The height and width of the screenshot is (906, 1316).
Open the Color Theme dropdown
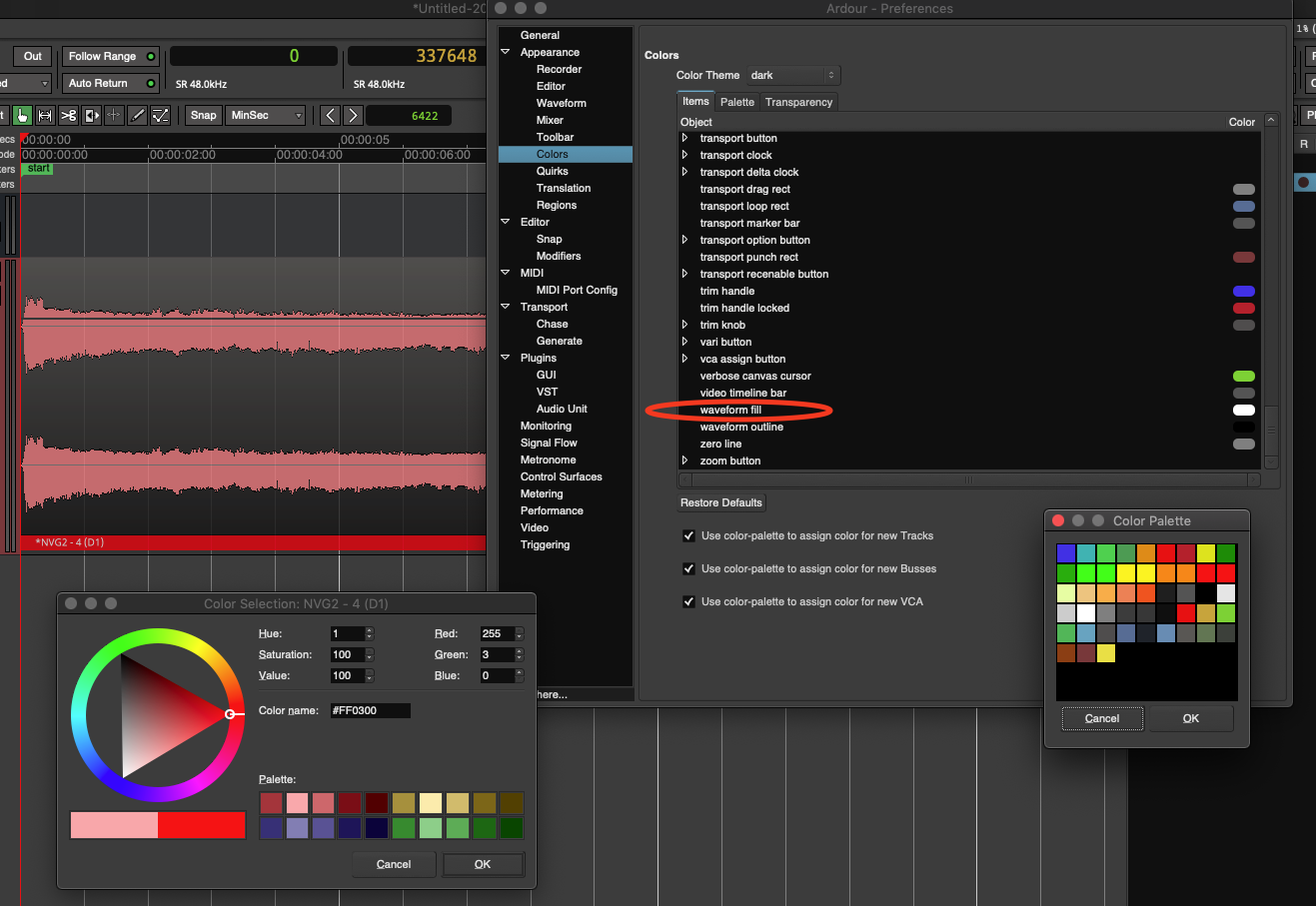[793, 76]
